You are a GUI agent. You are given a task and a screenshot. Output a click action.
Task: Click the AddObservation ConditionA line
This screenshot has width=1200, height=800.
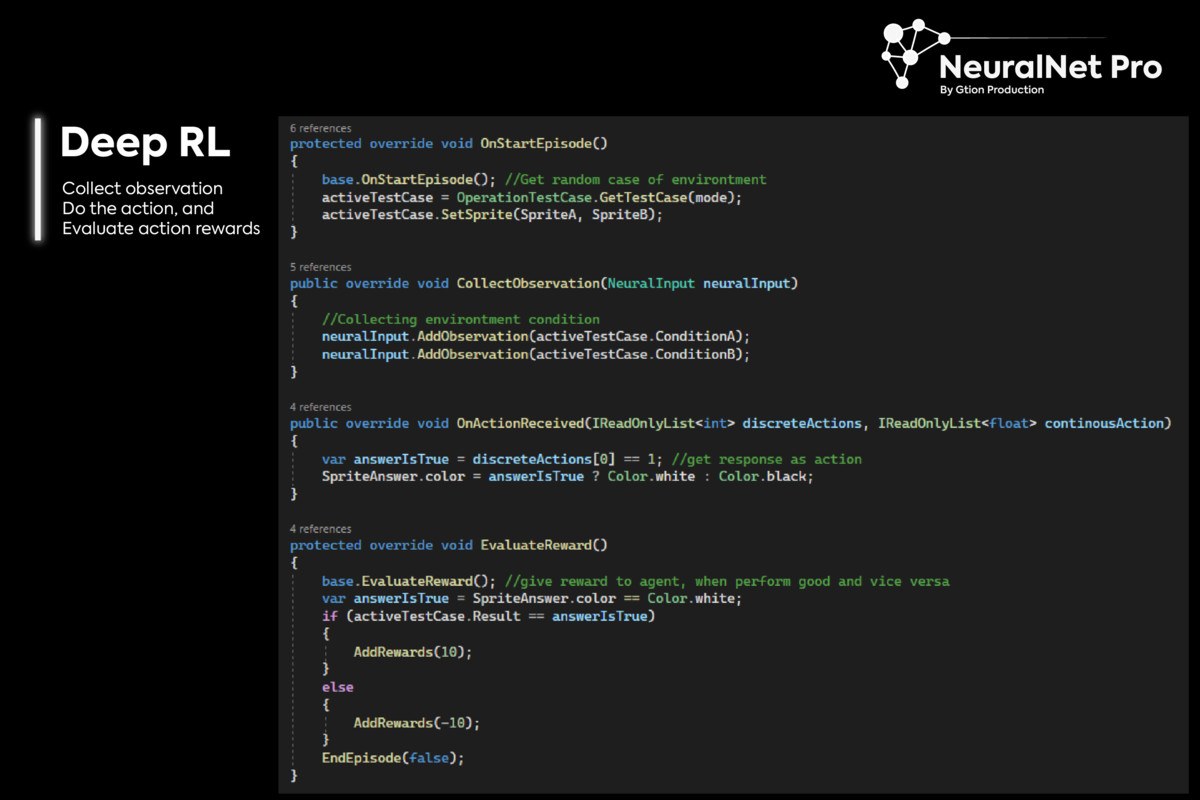click(x=535, y=337)
